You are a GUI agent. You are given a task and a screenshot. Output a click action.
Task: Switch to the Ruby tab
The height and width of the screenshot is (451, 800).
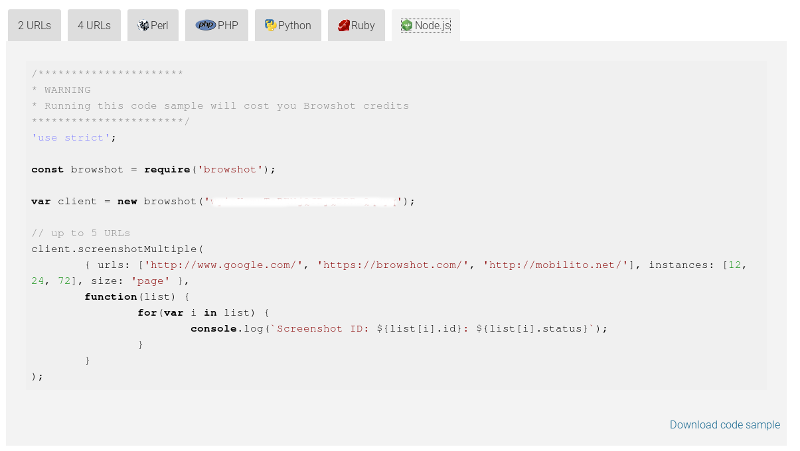[x=356, y=25]
